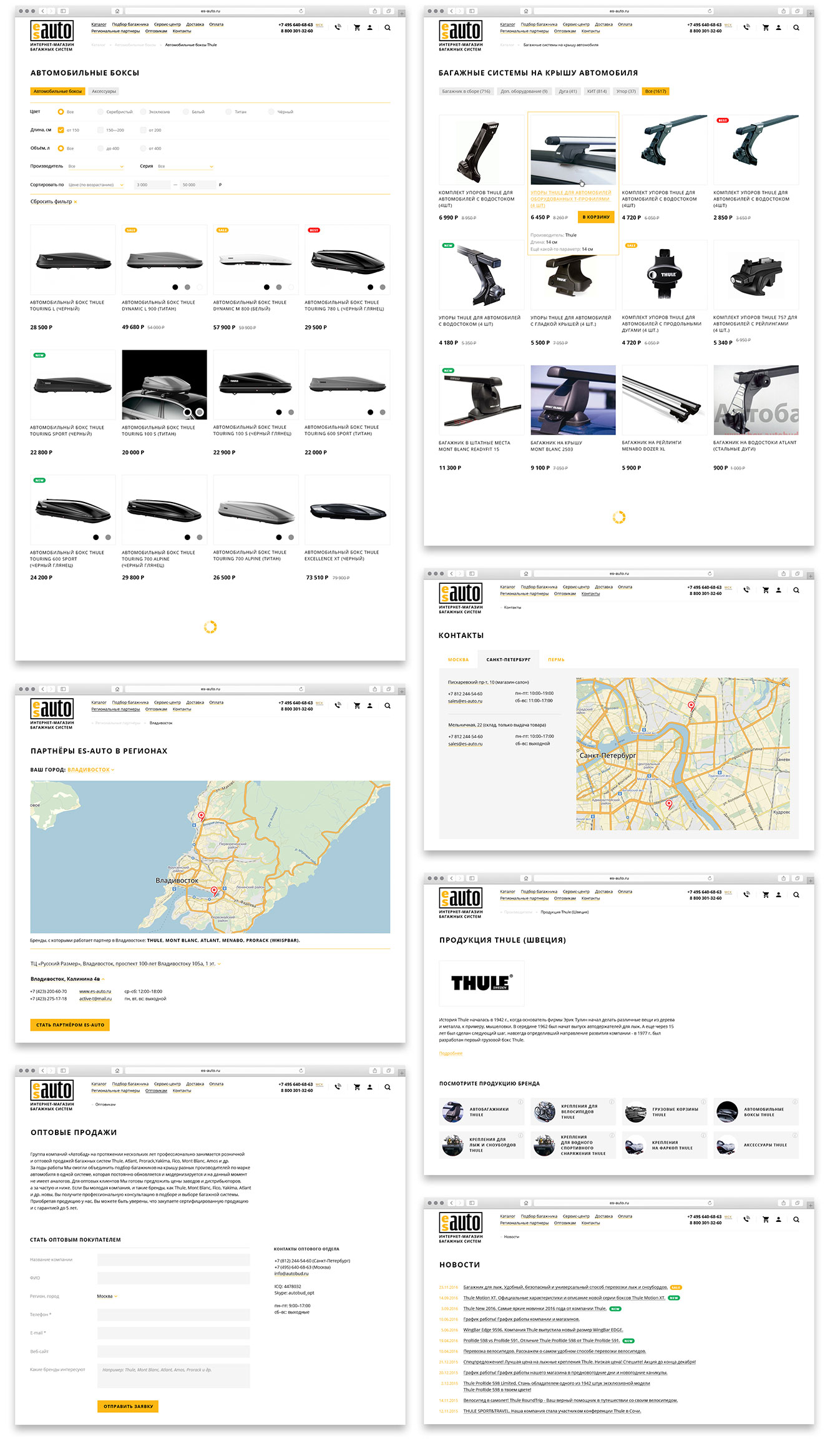Open Автомобильные боксы Thule brand category

756,1112
